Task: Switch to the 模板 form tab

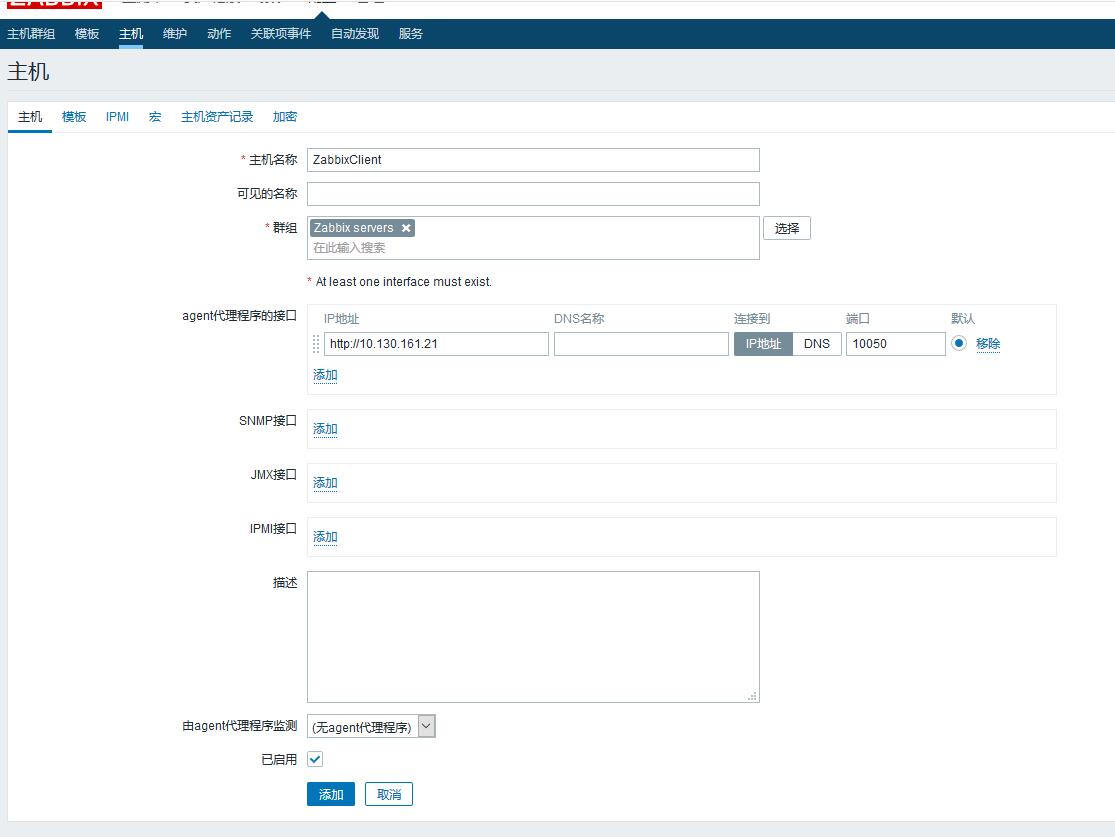Action: tap(74, 117)
